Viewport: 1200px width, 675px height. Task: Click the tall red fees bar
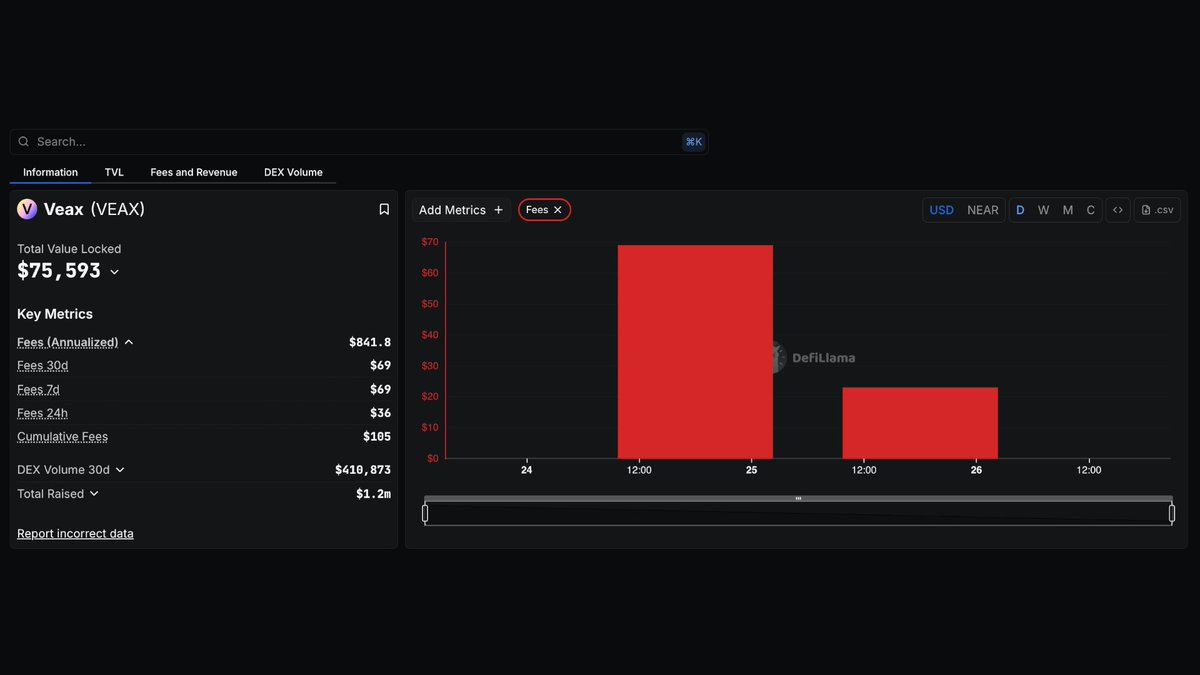click(695, 352)
